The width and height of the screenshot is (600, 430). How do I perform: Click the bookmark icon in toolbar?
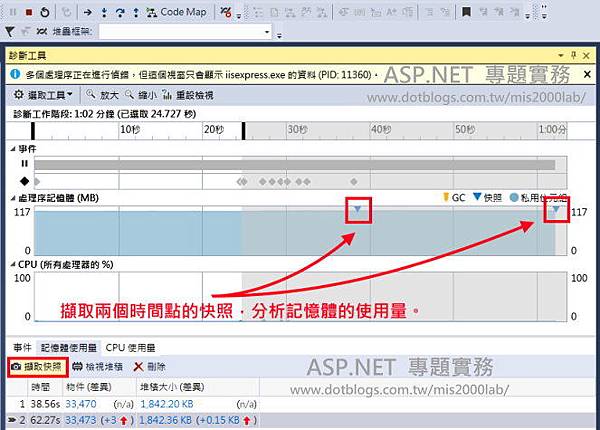[466, 12]
